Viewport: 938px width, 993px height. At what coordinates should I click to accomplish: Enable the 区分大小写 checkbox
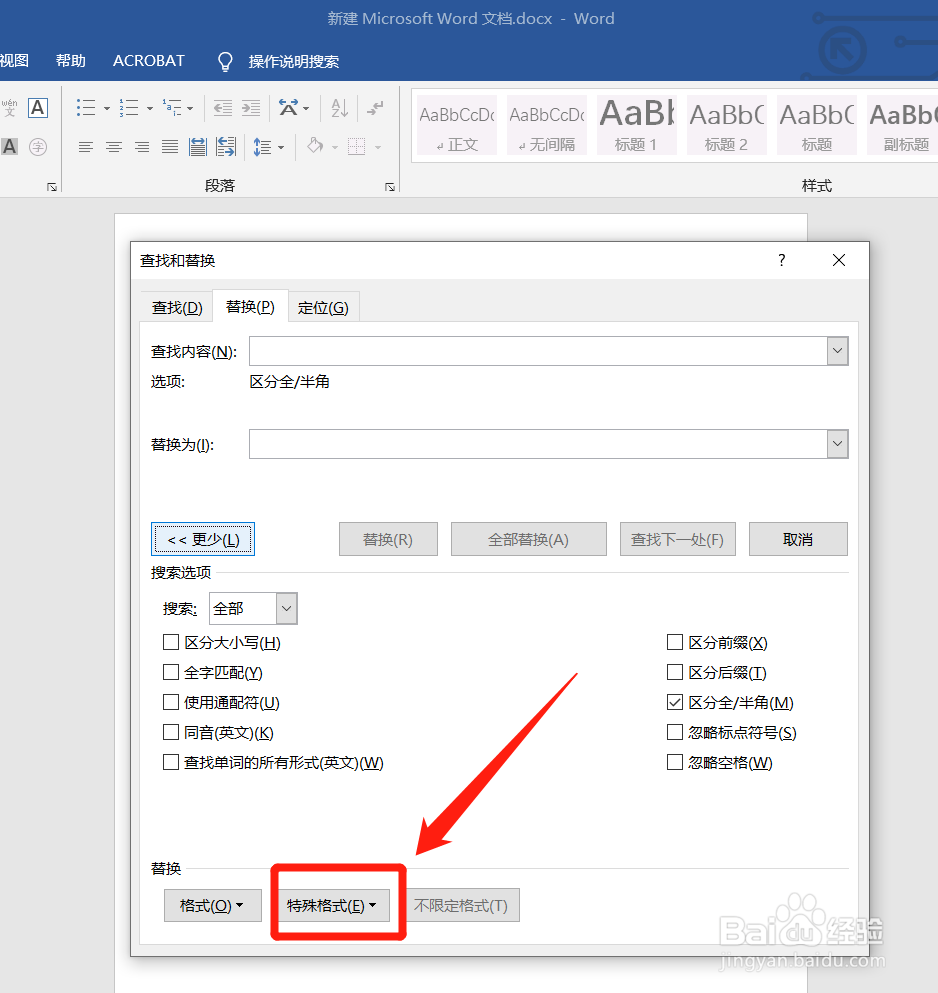[171, 642]
